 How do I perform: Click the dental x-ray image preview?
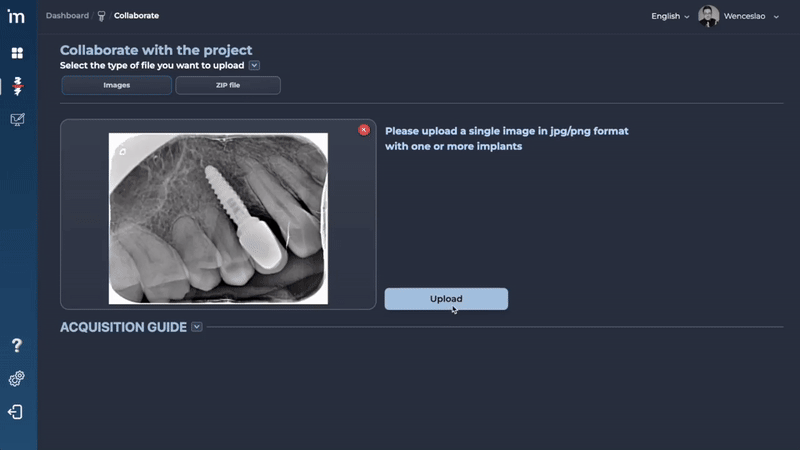218,218
